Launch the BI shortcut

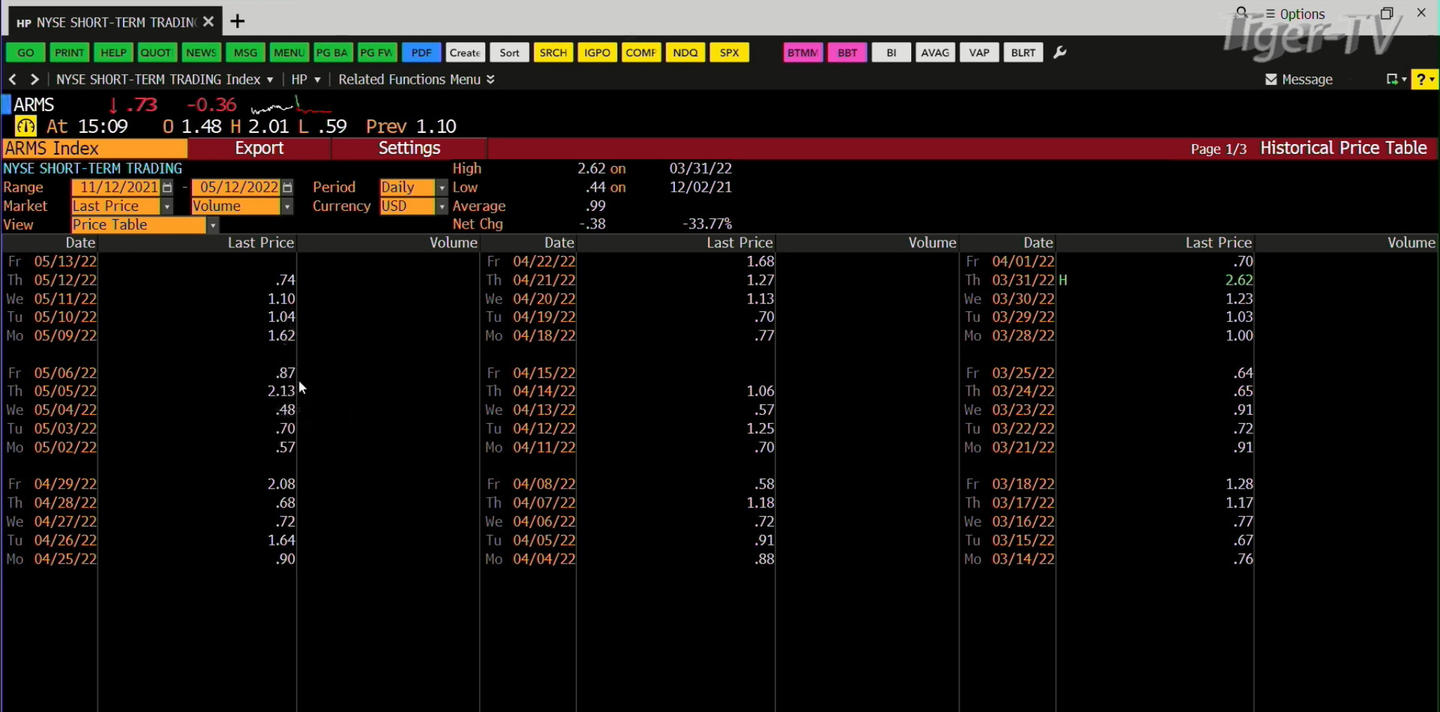click(891, 52)
